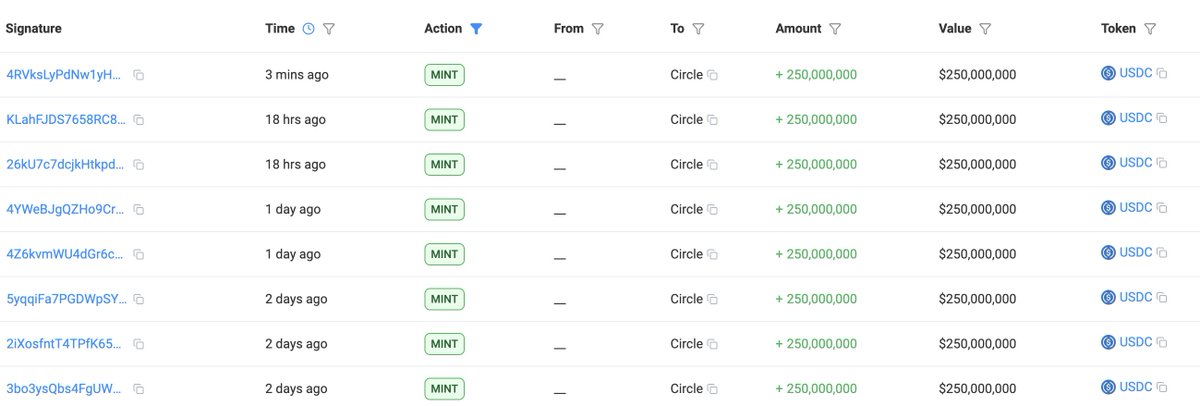Viewport: 1200px width, 406px height.
Task: Click USDC coin logo in last row
Action: point(1108,387)
